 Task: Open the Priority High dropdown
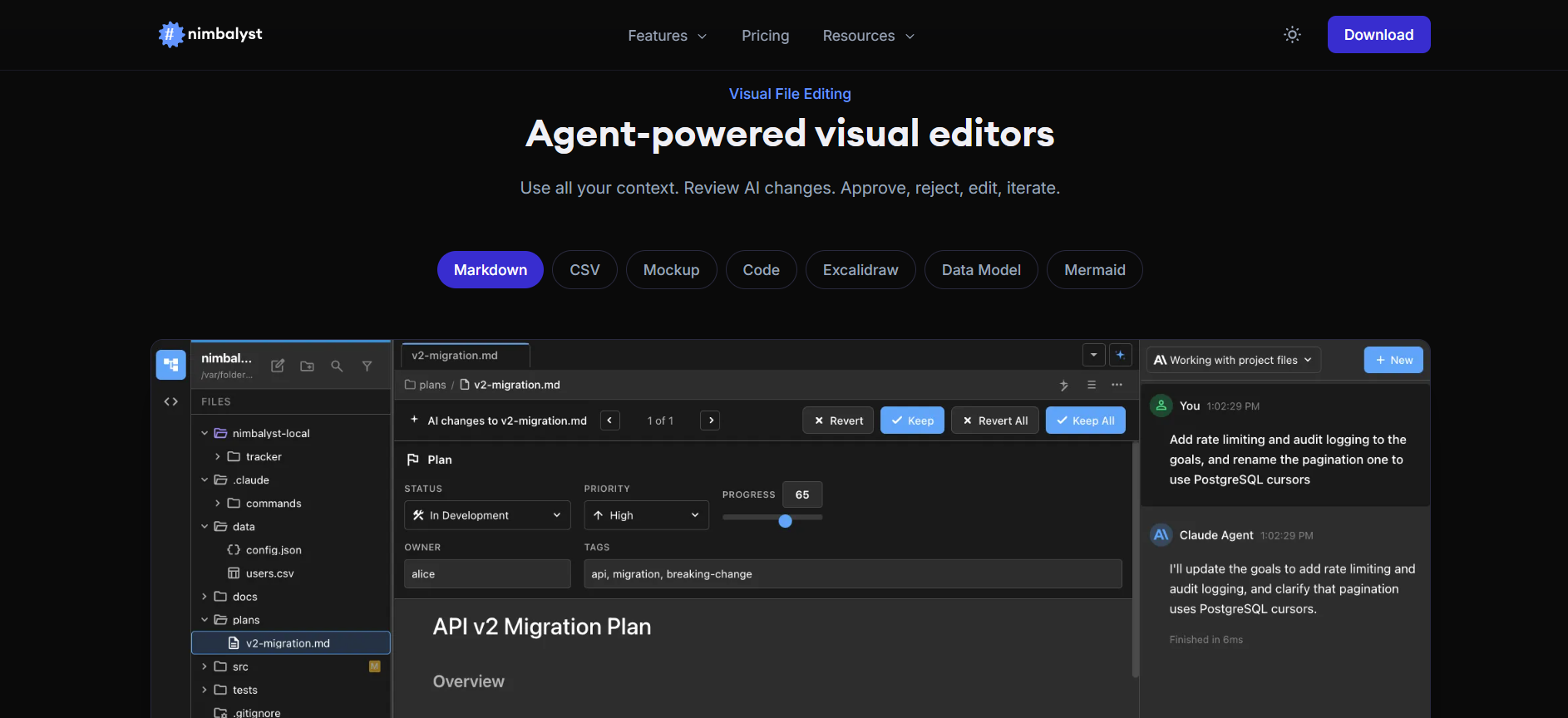[x=646, y=515]
